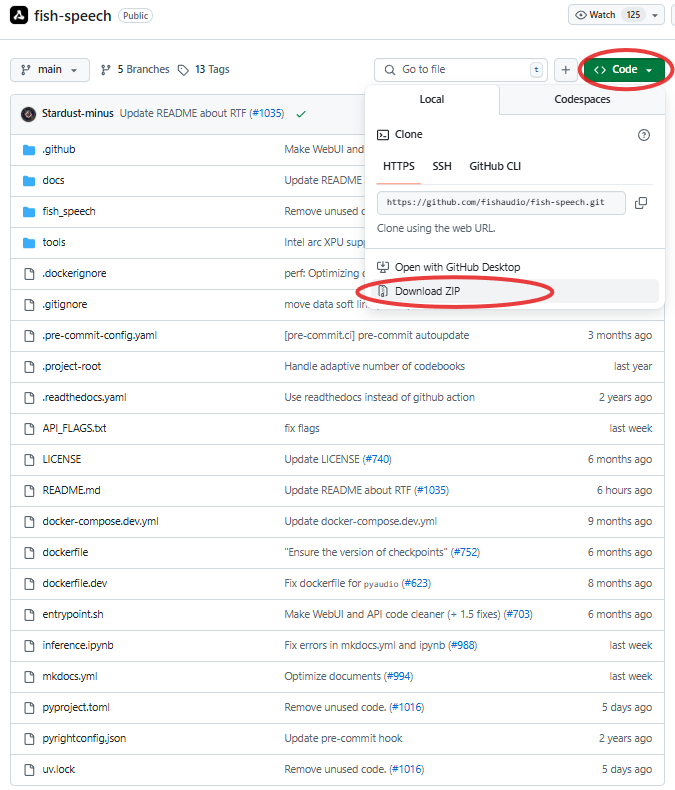Select the GitHub CLI clone tab

(495, 166)
